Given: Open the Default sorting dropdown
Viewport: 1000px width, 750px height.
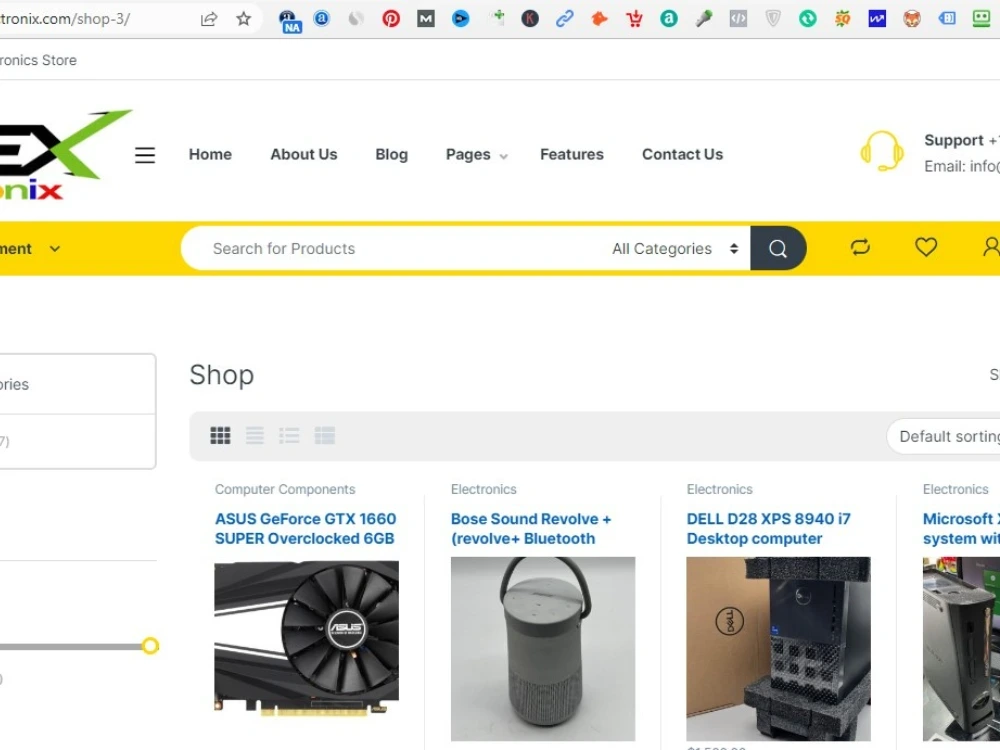Looking at the screenshot, I should pos(944,436).
